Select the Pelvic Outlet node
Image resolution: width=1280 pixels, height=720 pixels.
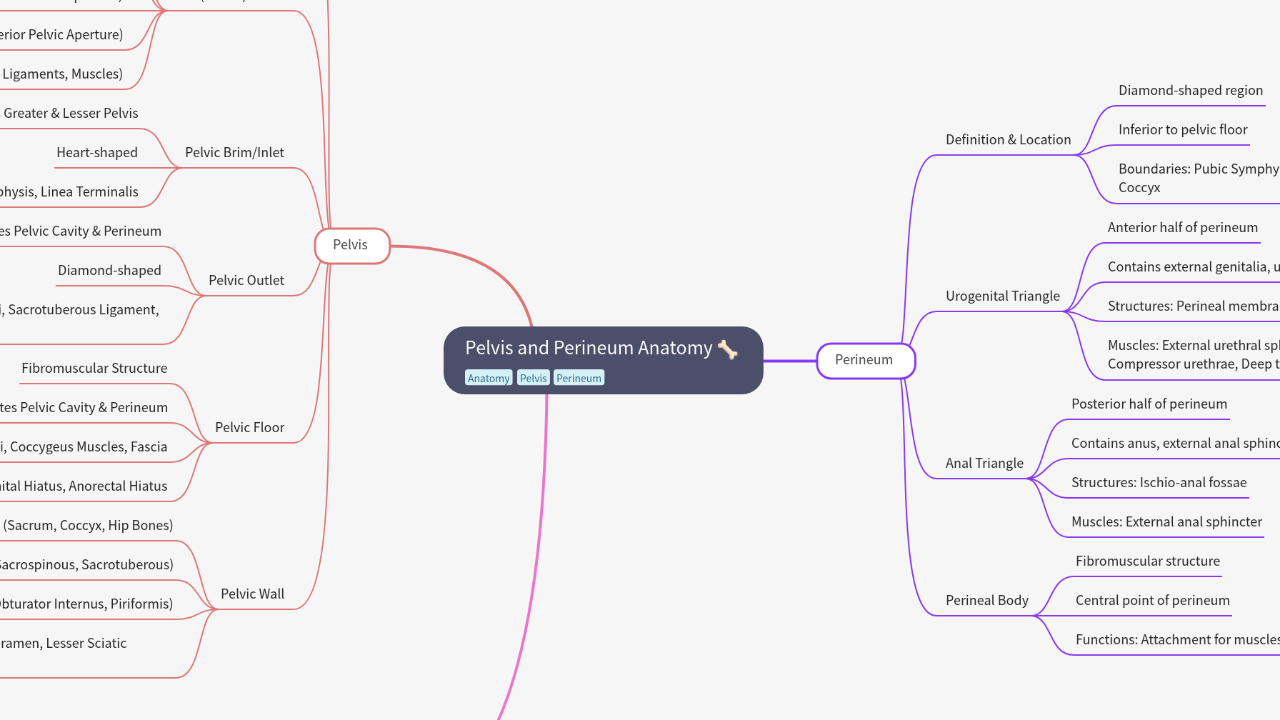click(246, 281)
